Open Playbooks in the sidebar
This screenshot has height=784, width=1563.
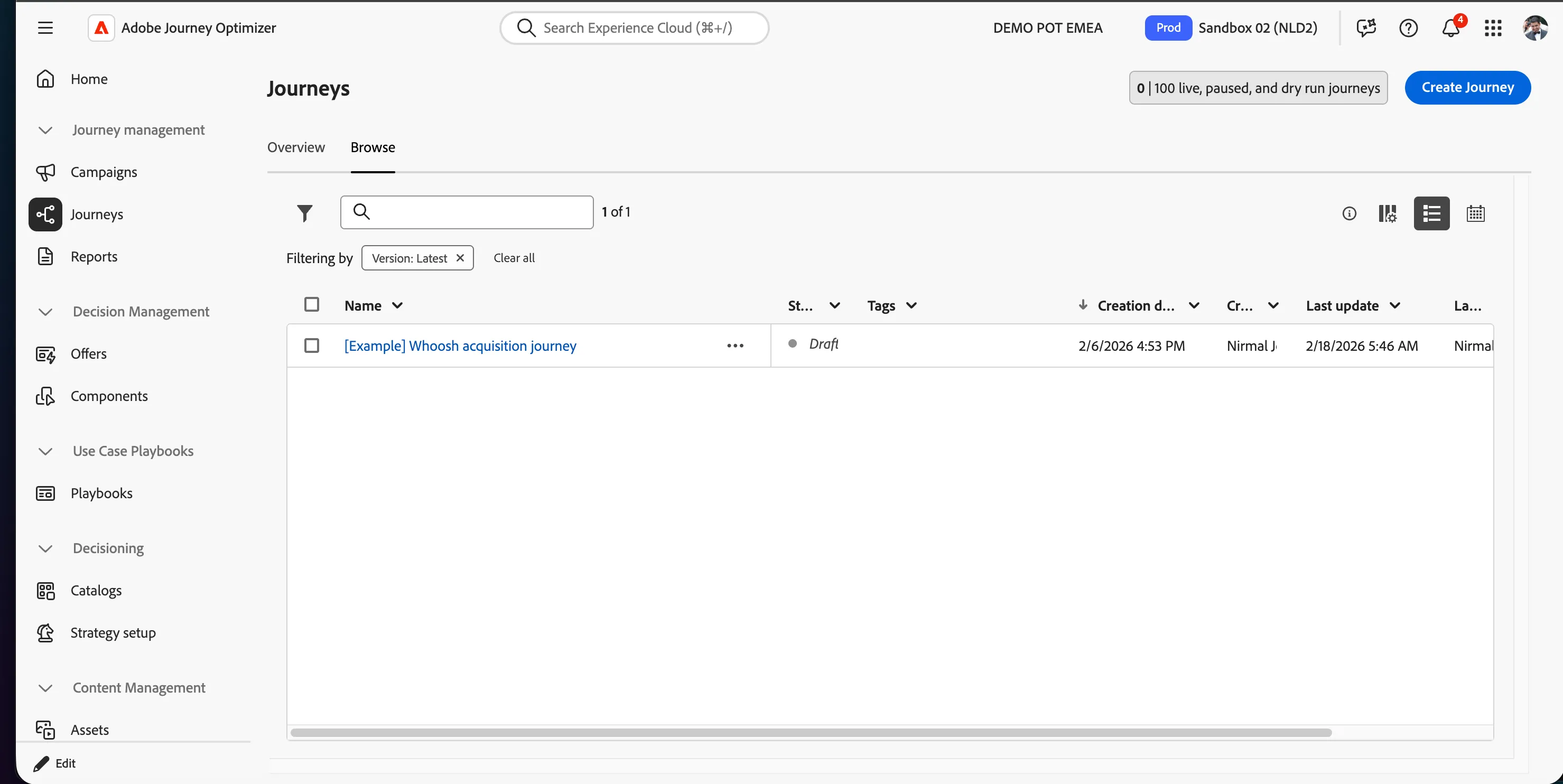click(101, 493)
